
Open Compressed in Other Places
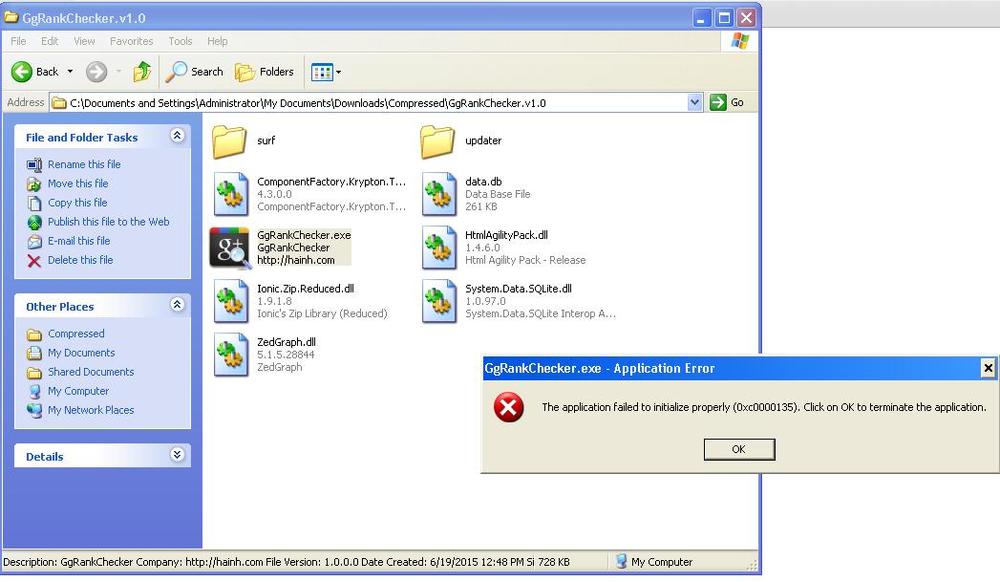(76, 333)
